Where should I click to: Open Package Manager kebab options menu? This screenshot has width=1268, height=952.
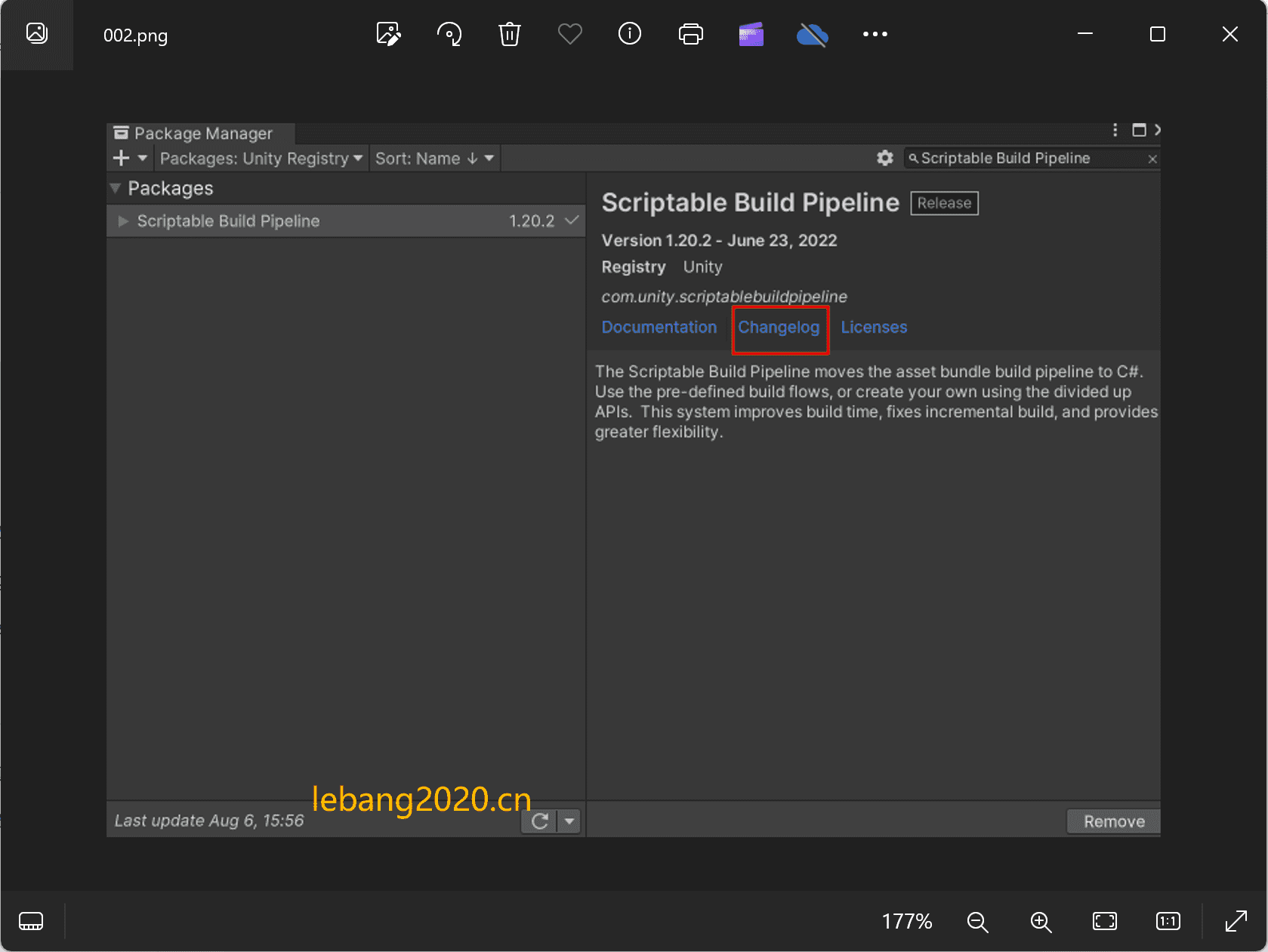pos(1115,130)
